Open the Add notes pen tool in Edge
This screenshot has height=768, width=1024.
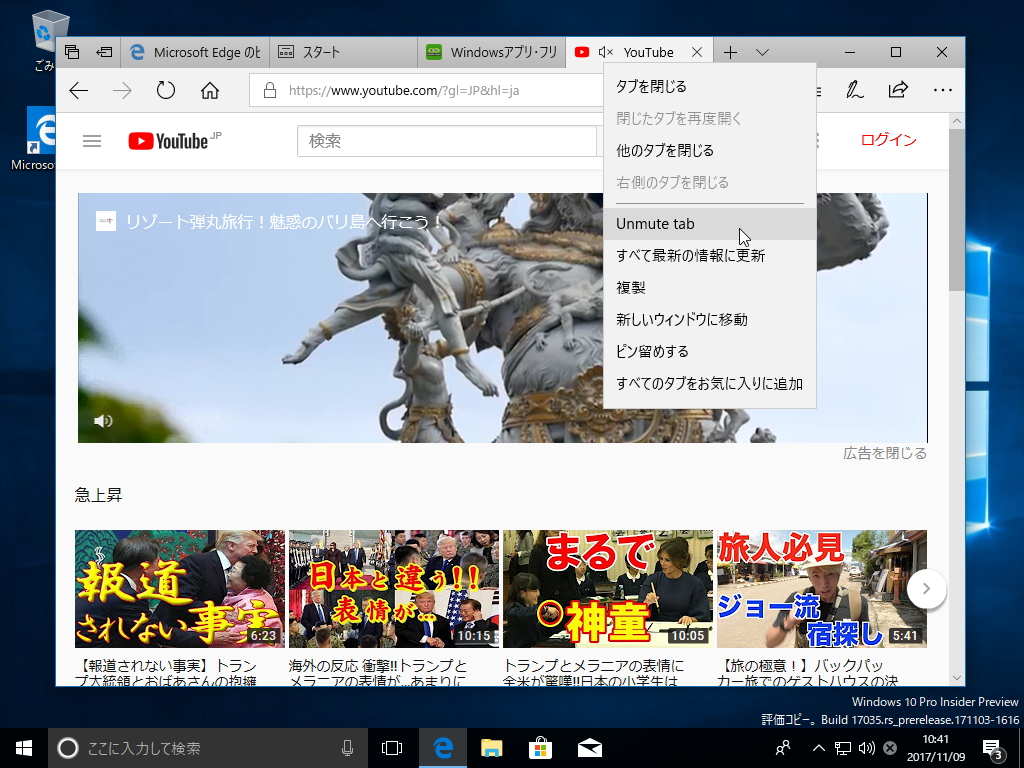(853, 90)
